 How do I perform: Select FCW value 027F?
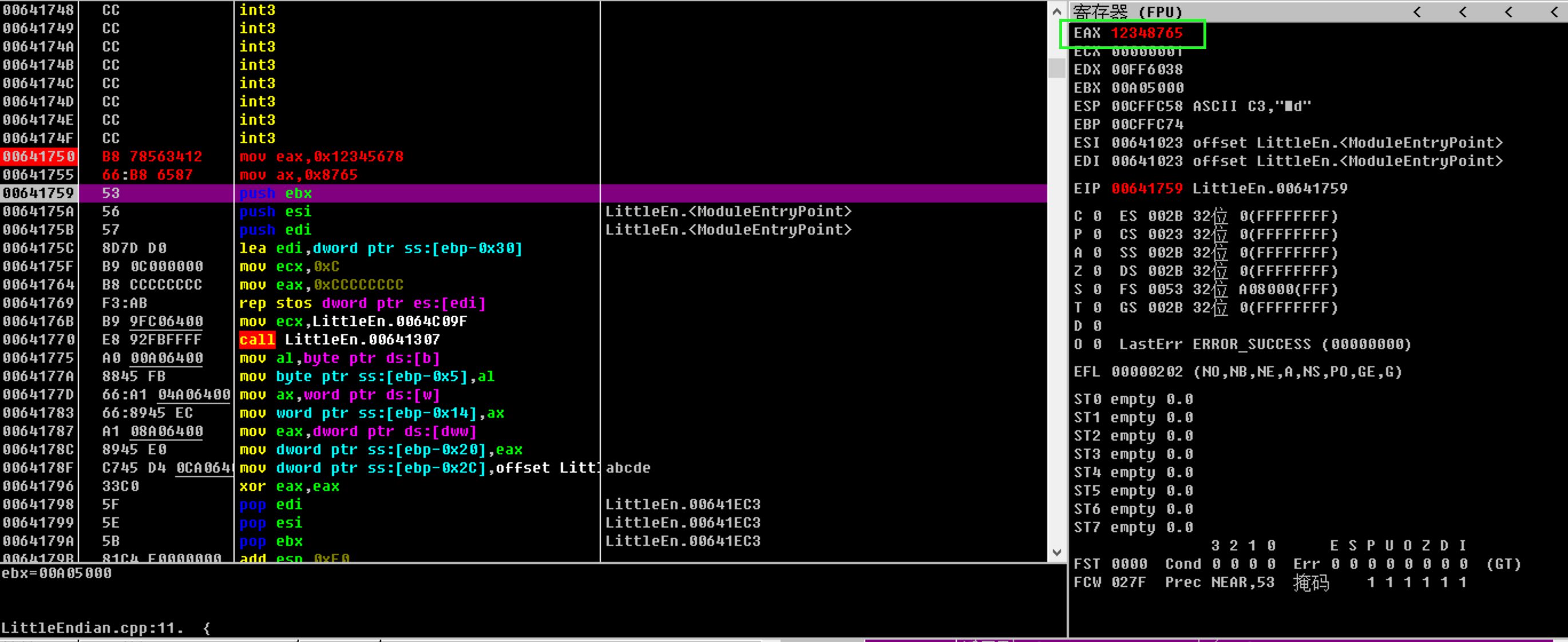coord(1129,582)
